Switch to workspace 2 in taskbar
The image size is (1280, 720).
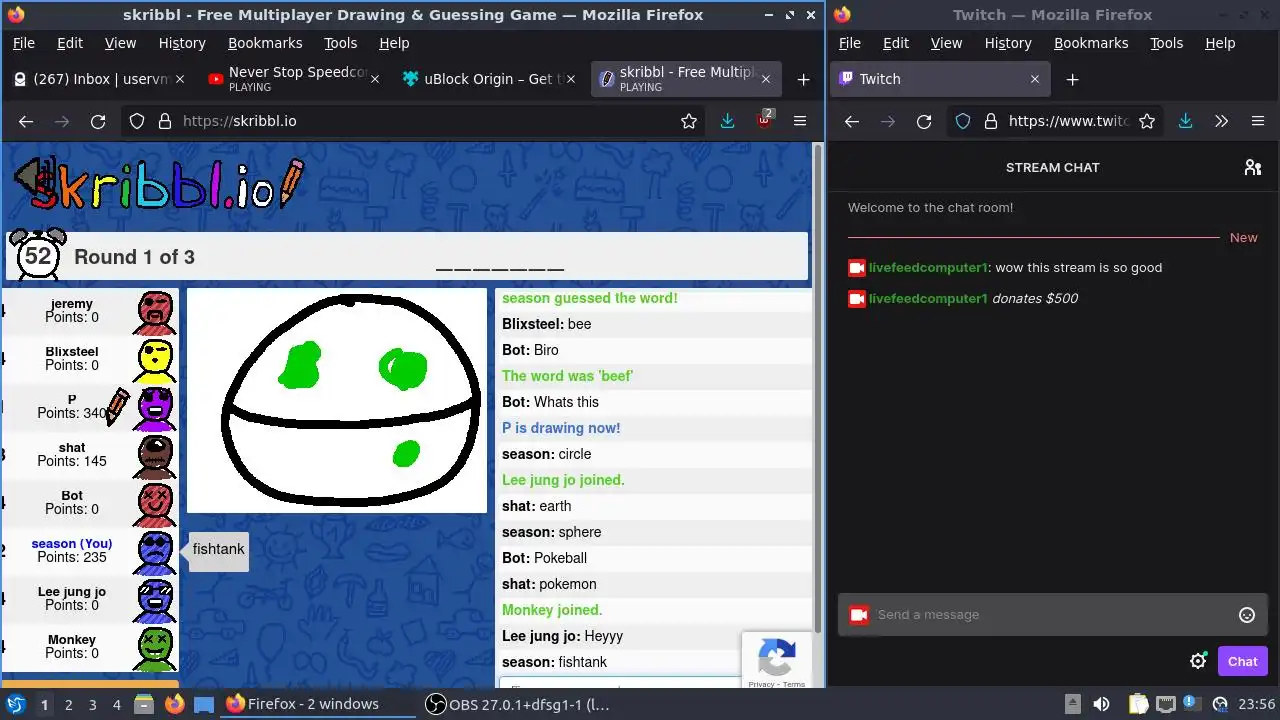pyautogui.click(x=69, y=704)
